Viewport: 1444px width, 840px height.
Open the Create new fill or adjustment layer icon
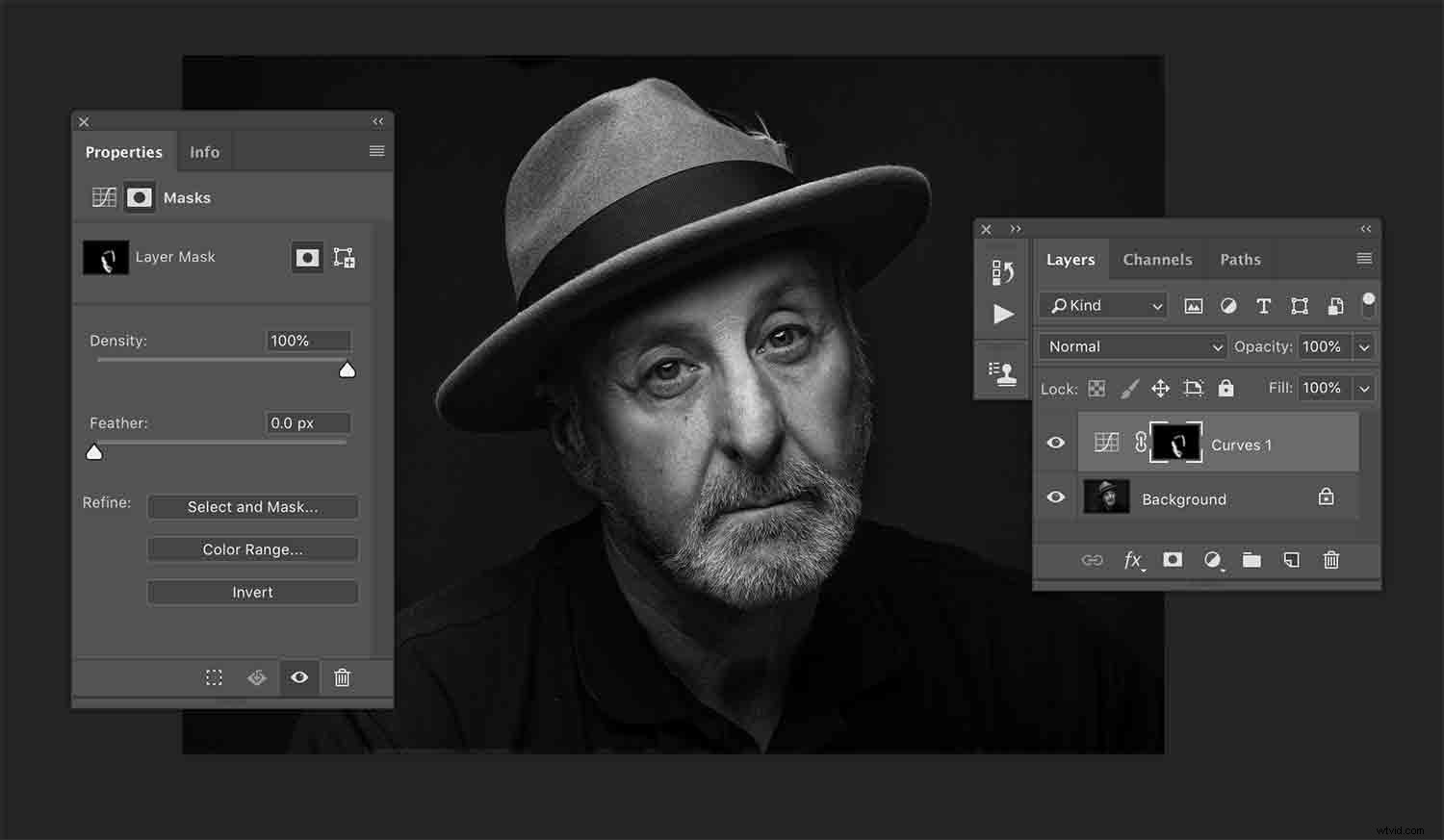[1213, 560]
